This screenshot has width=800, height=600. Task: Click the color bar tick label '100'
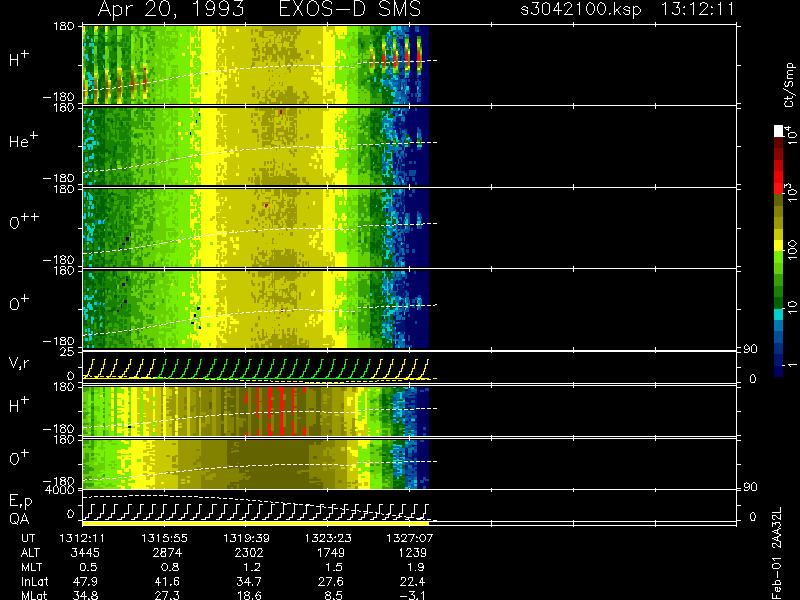791,251
